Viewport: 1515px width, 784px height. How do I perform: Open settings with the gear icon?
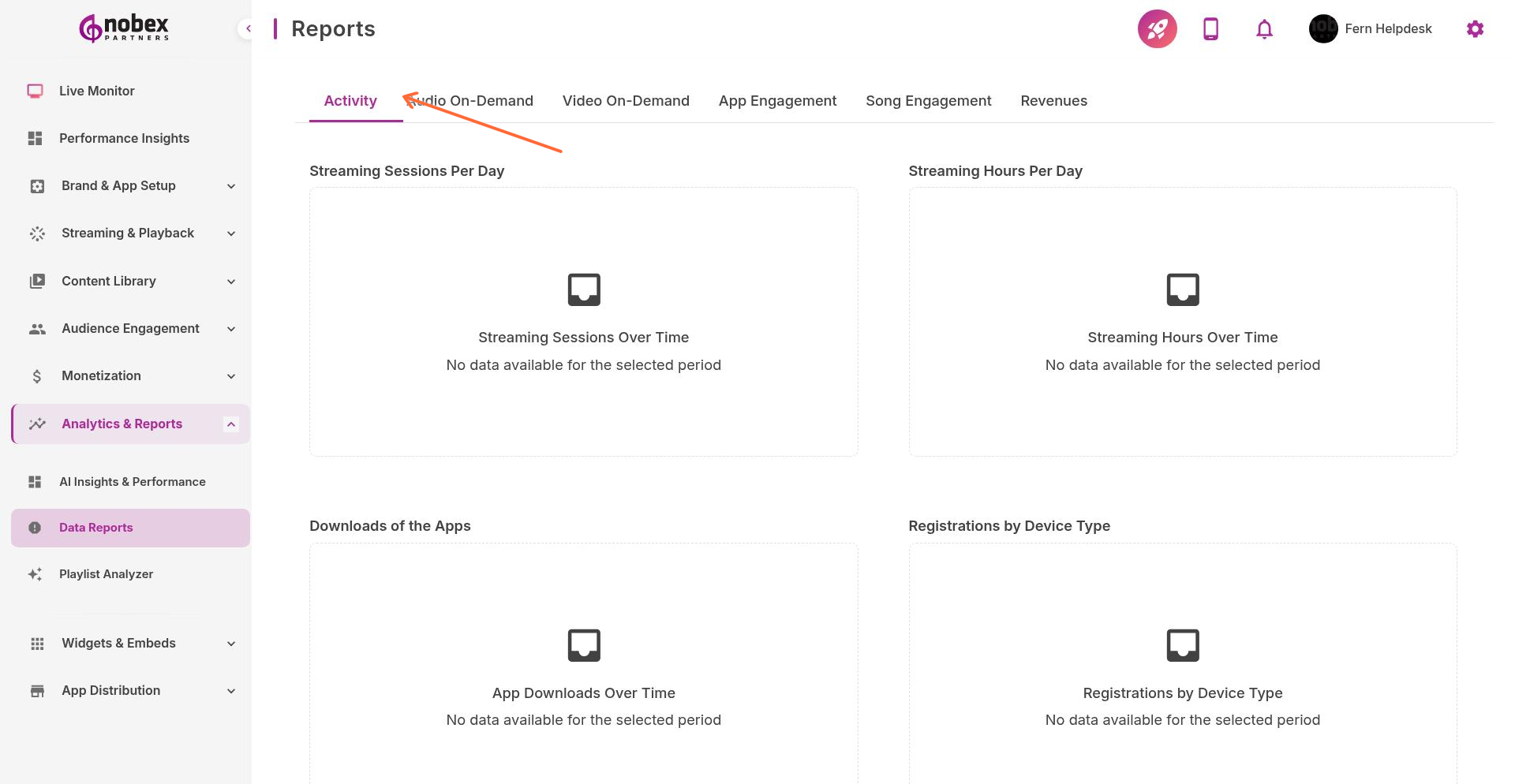[1476, 28]
